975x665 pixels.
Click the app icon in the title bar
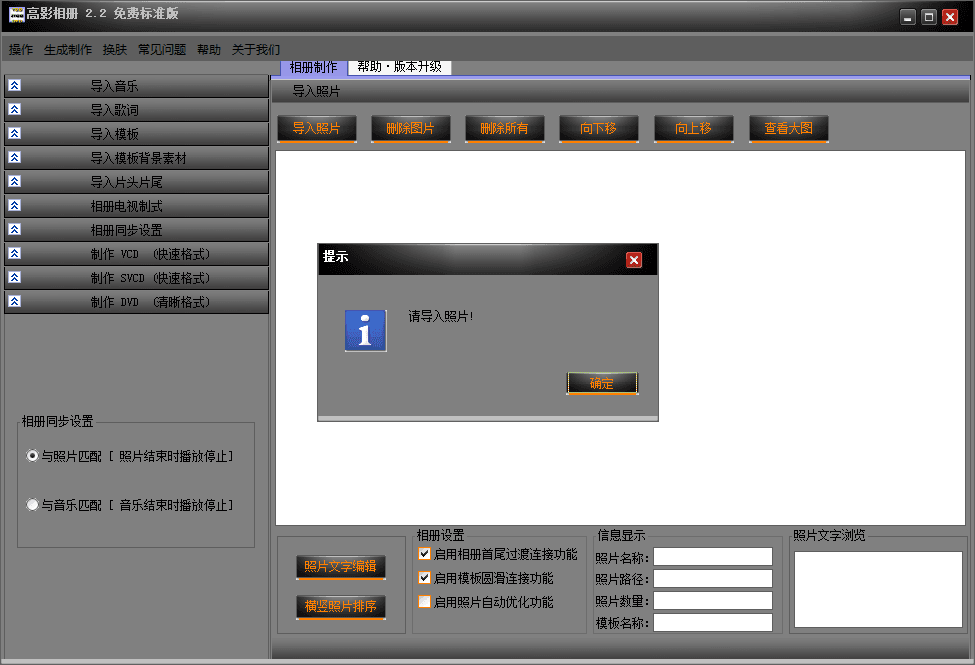click(16, 15)
